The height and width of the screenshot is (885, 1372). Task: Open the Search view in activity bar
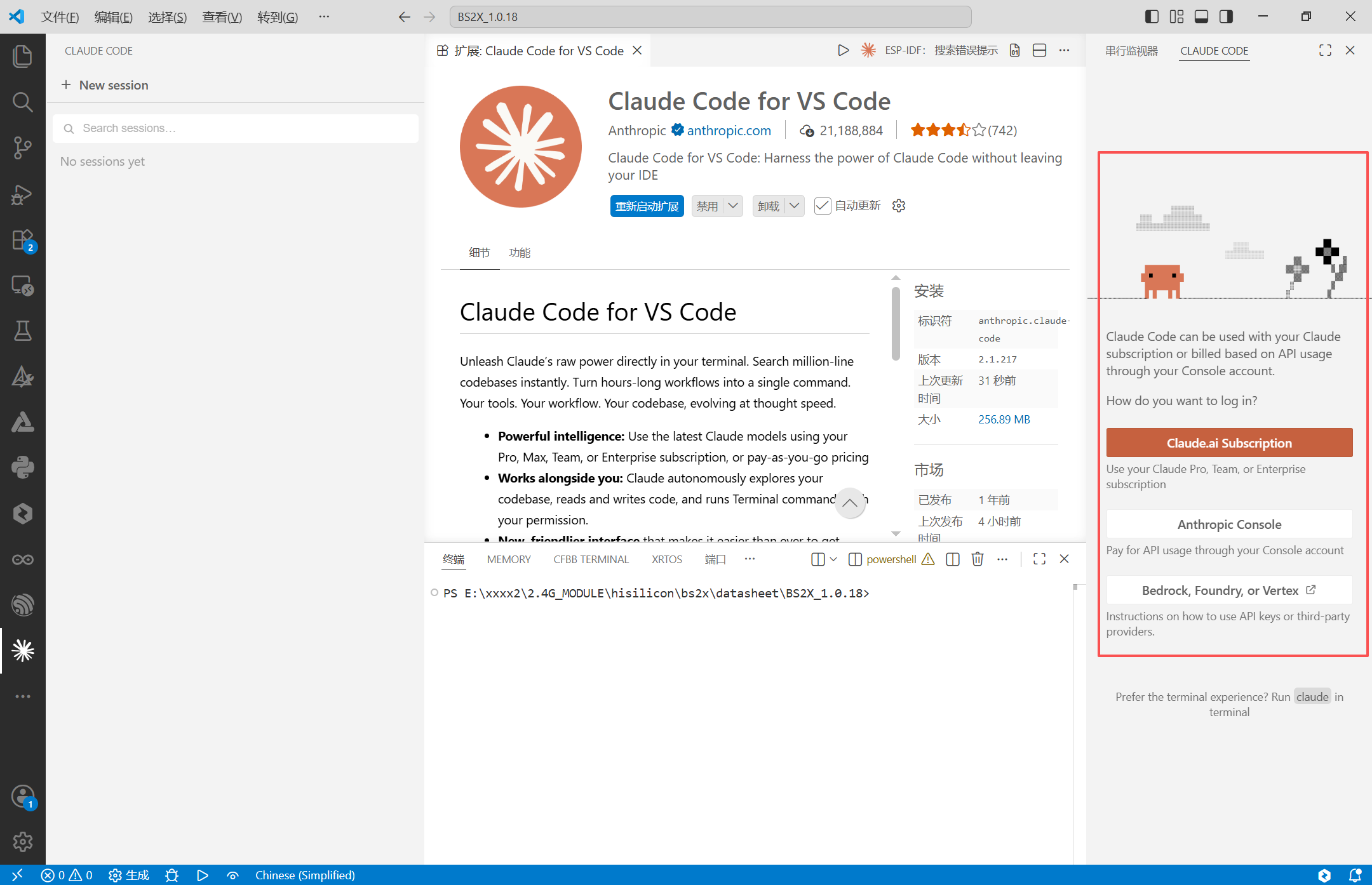pyautogui.click(x=23, y=102)
